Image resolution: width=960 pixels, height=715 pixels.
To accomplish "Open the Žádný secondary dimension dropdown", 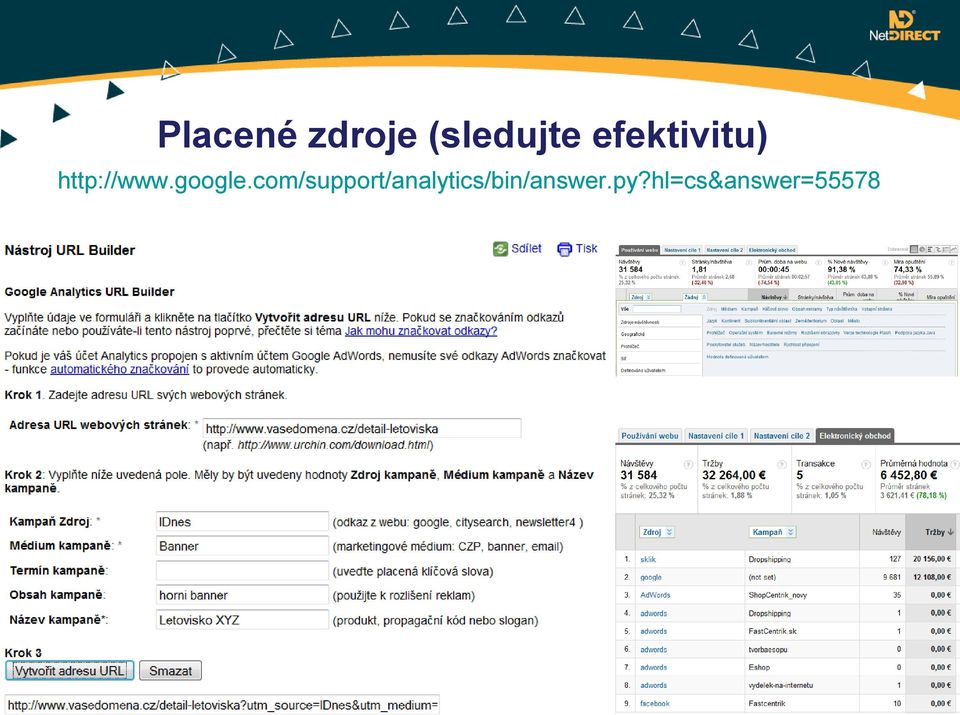I will pyautogui.click(x=695, y=297).
